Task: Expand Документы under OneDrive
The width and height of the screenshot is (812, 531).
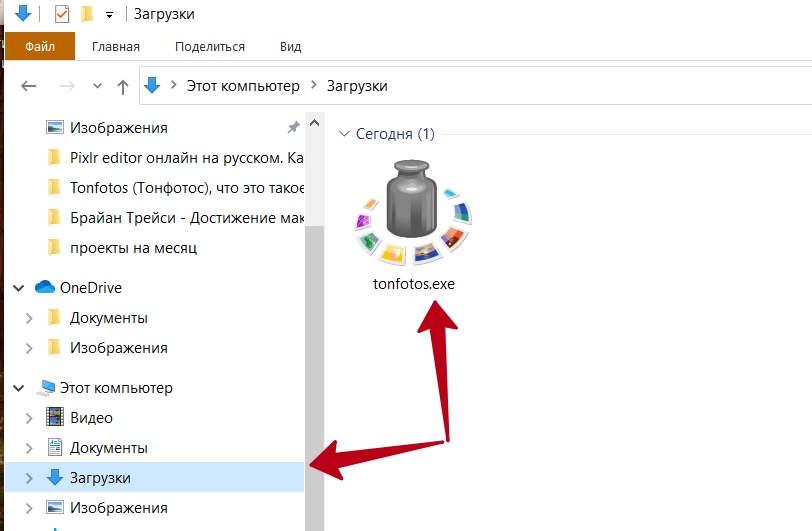Action: 30,318
